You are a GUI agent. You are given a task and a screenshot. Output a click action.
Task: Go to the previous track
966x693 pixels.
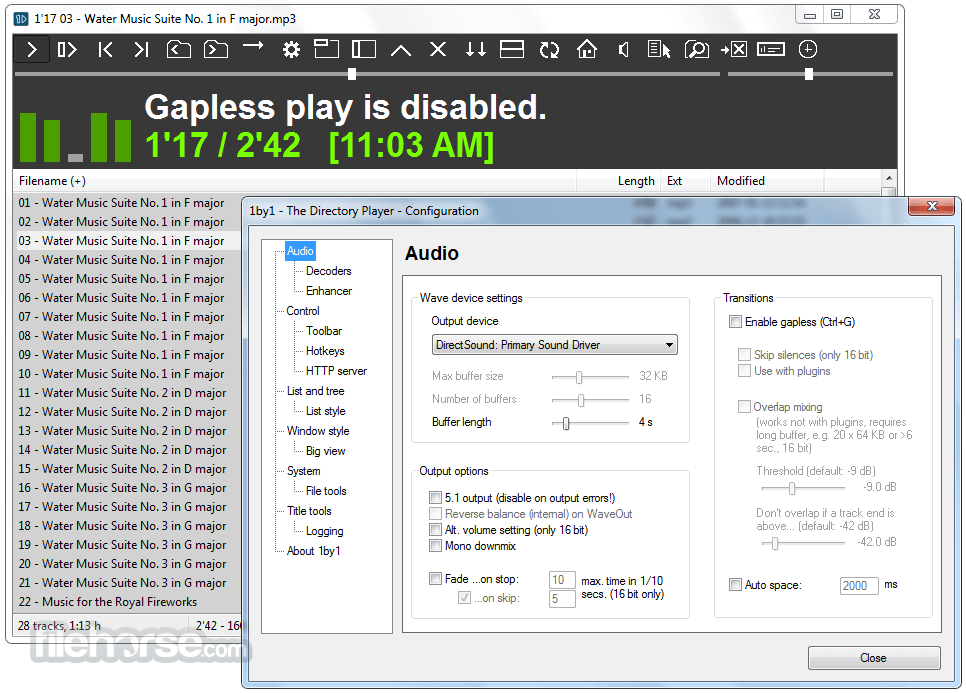(x=105, y=49)
